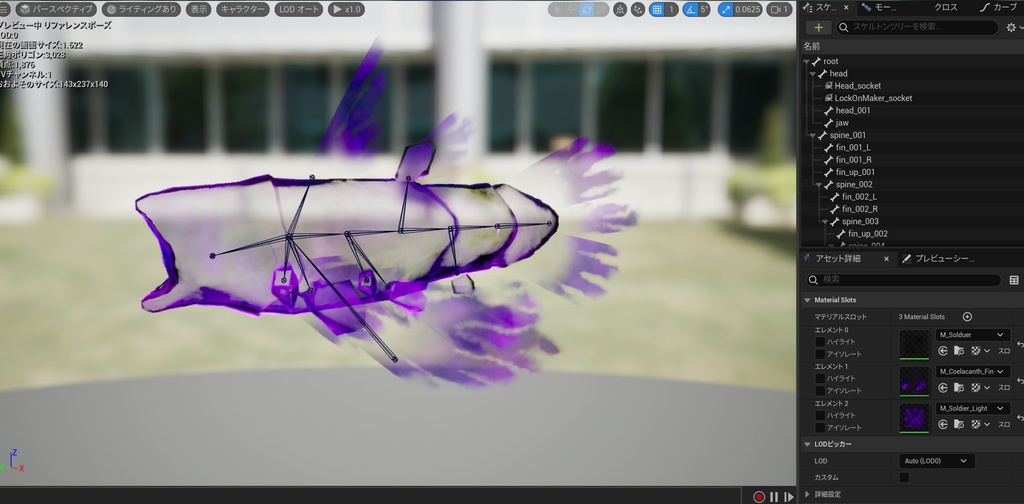Open the viewport options hamburger menu

coord(5,10)
